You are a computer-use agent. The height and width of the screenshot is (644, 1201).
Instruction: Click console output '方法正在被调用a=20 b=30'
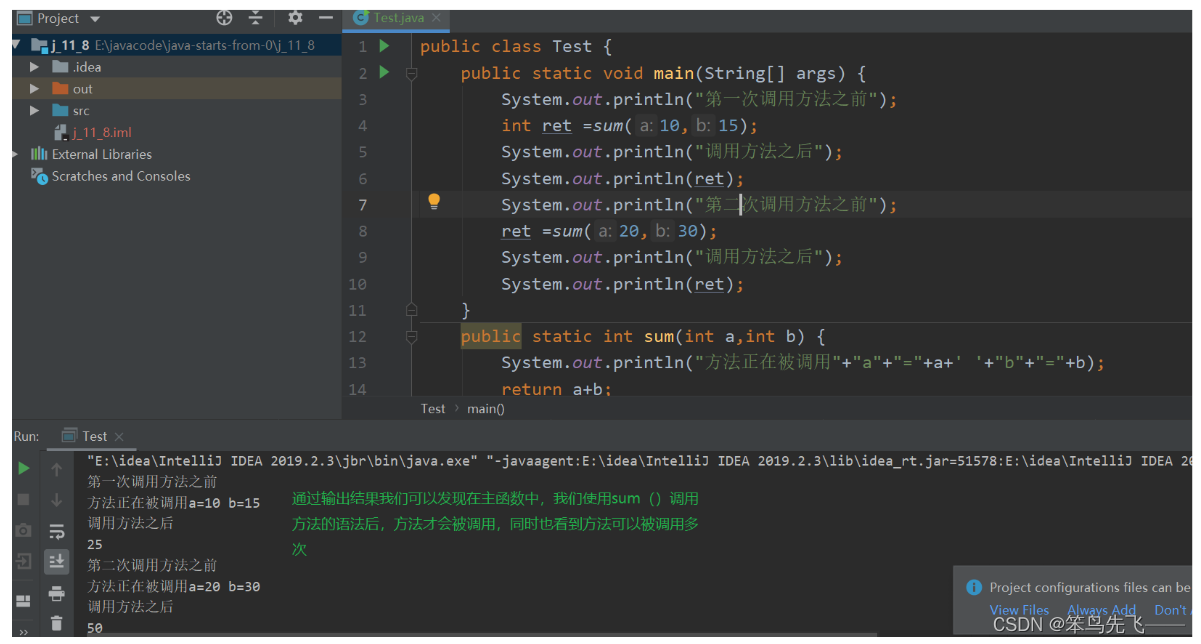pos(174,586)
